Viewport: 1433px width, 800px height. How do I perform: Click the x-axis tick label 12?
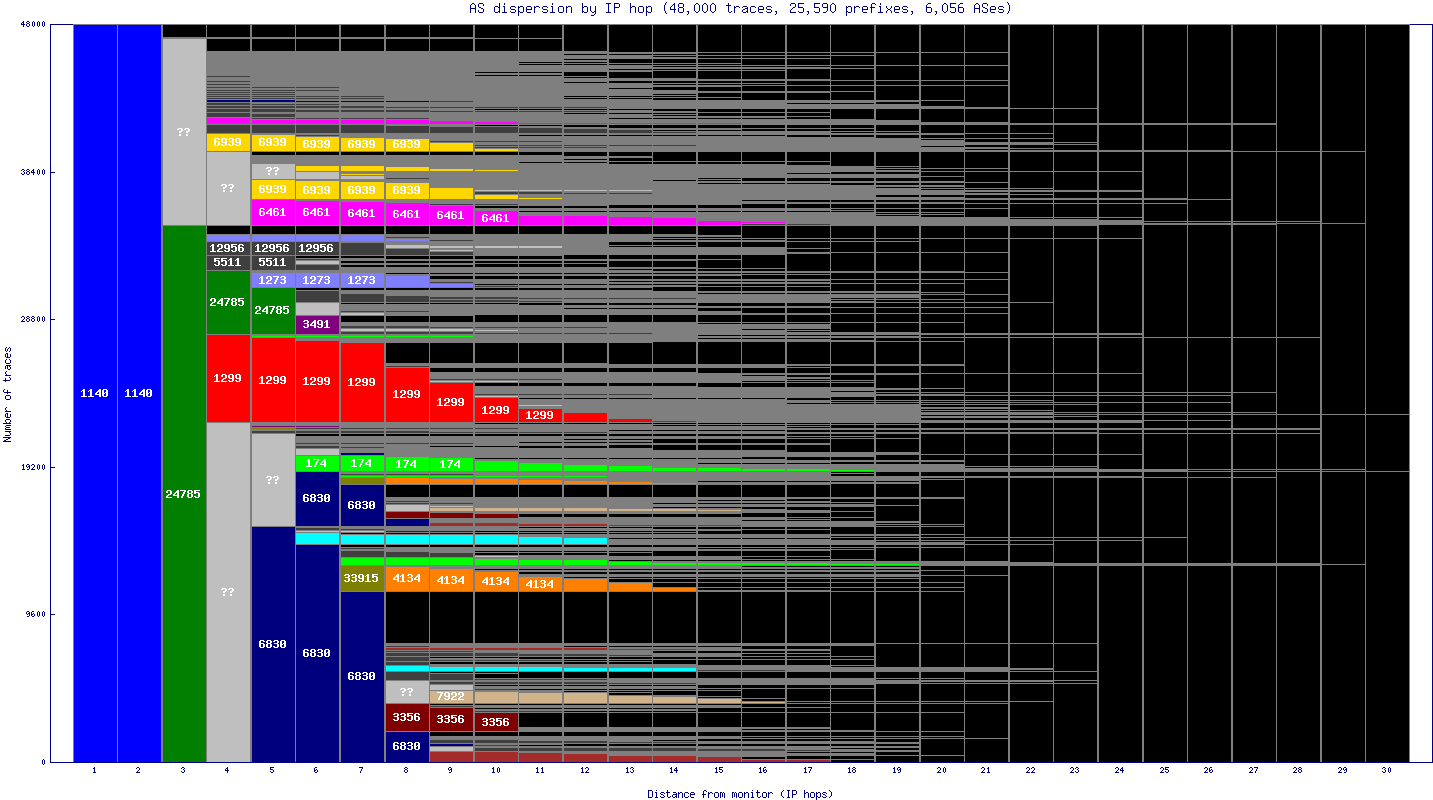[x=585, y=771]
